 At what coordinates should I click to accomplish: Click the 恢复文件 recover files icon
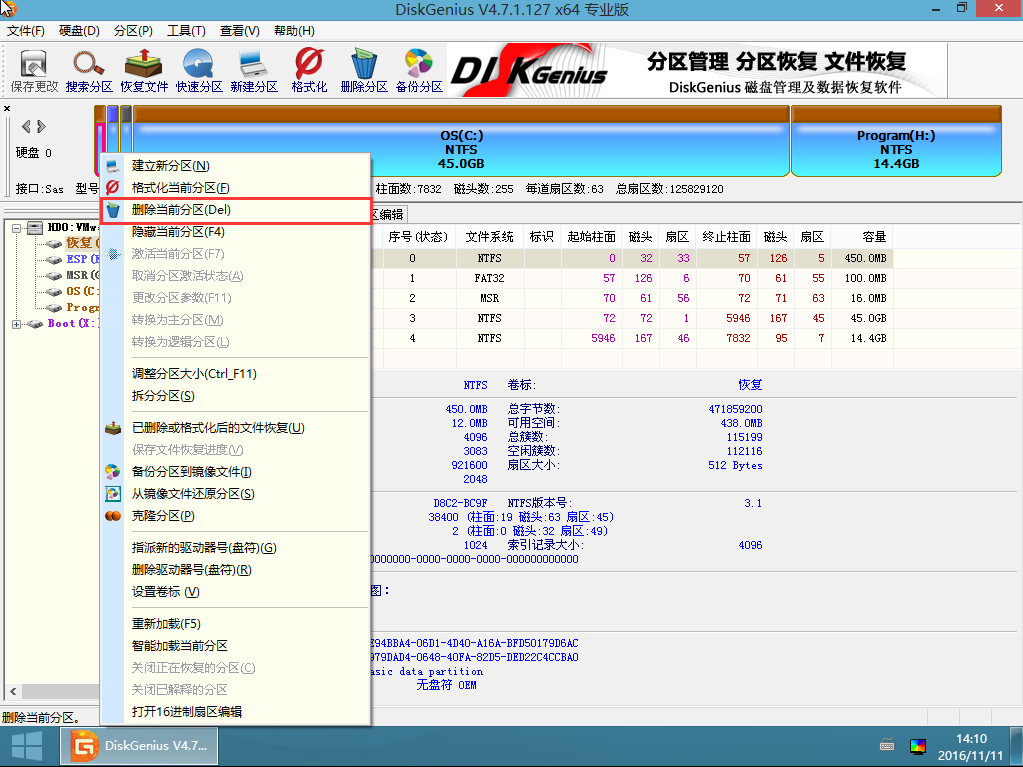pos(144,71)
